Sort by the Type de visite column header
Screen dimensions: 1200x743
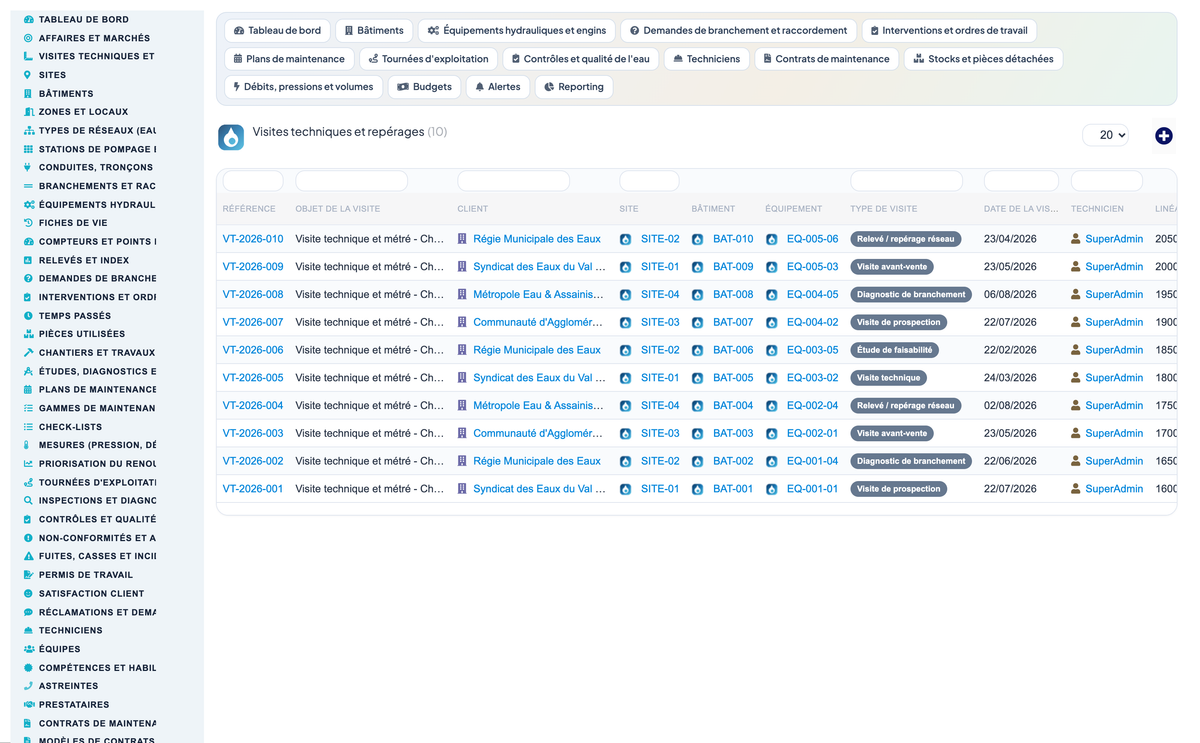tap(884, 209)
